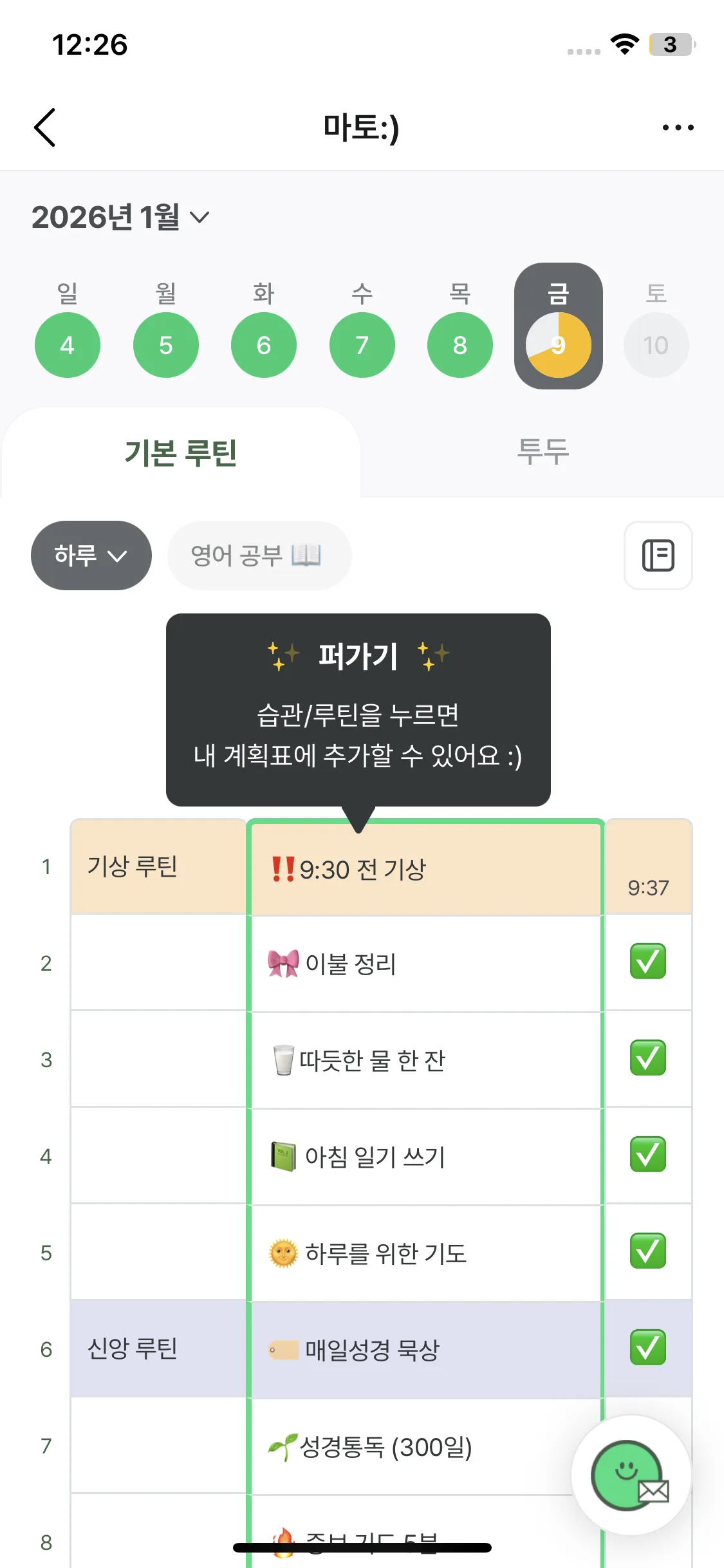This screenshot has width=724, height=1568.
Task: Open the notes layout icon button
Action: 658,555
